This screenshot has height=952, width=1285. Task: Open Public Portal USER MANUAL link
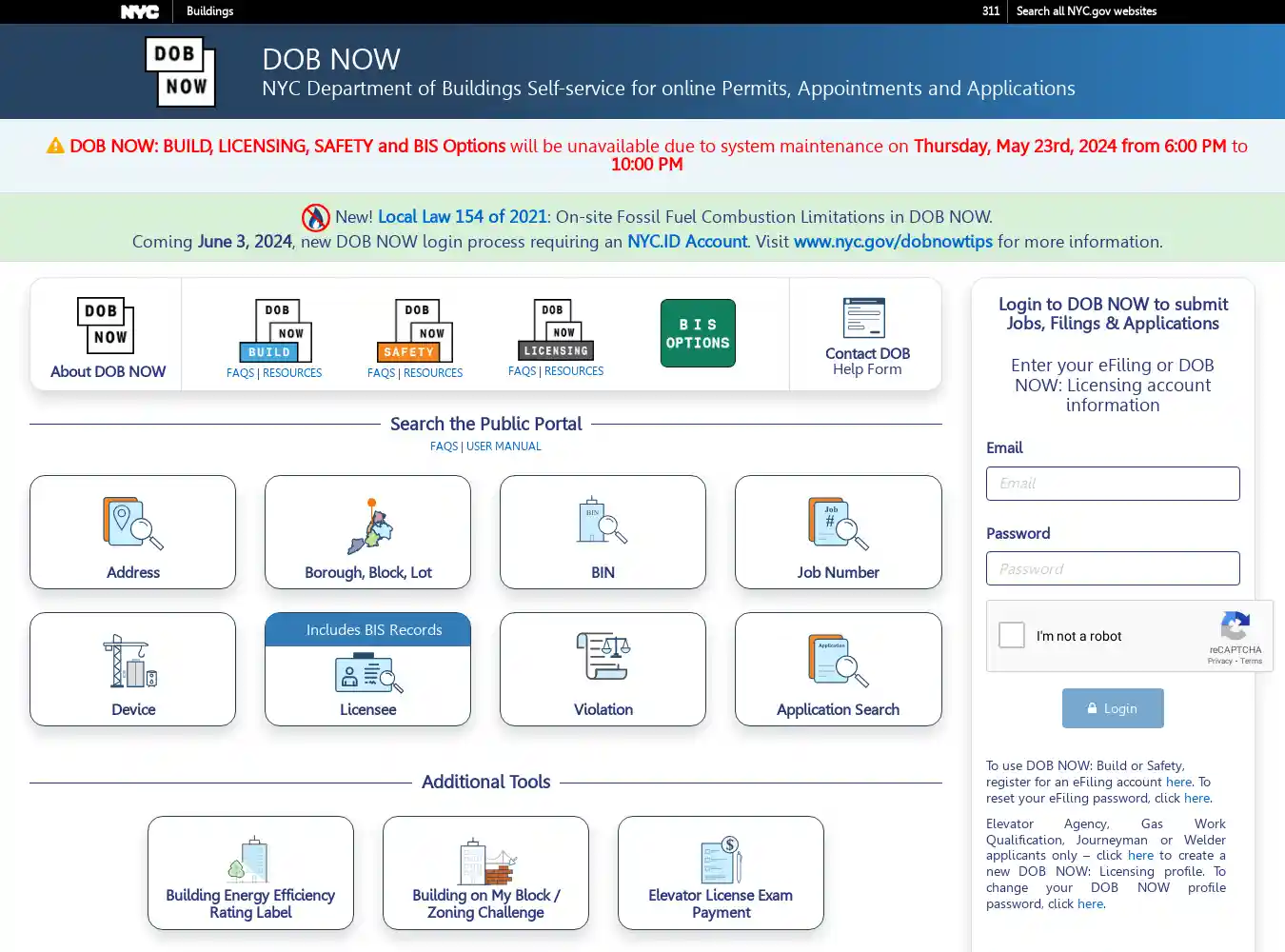504,446
